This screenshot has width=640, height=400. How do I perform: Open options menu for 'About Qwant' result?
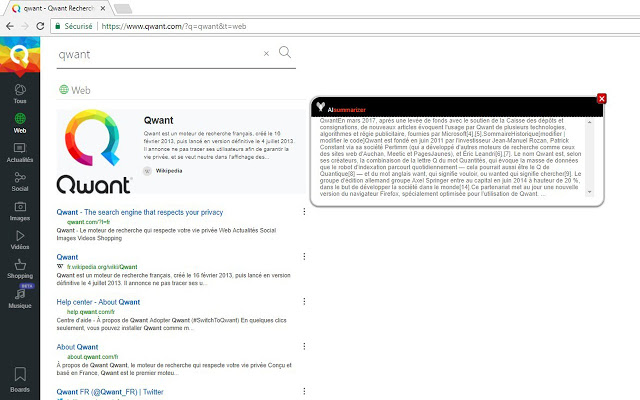[x=304, y=346]
